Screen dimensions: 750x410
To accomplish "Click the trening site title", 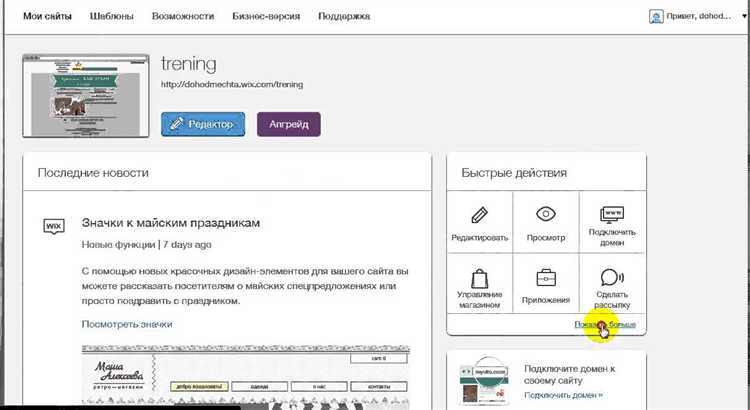I will tap(188, 64).
